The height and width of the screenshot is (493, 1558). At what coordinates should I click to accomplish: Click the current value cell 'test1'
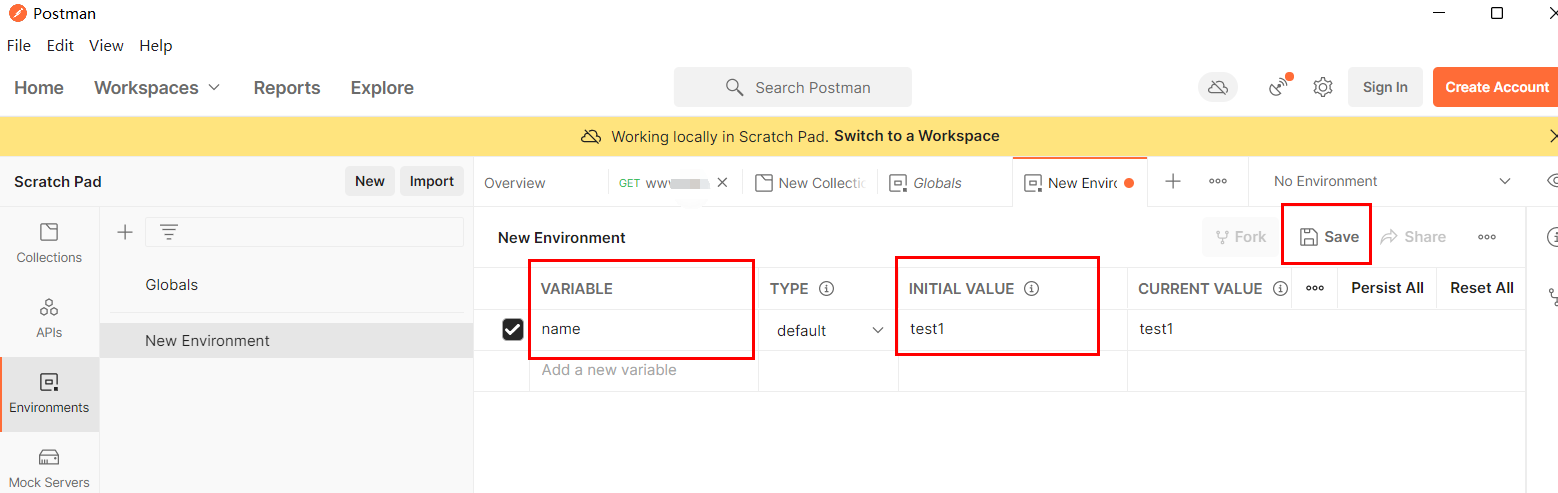click(x=1327, y=329)
